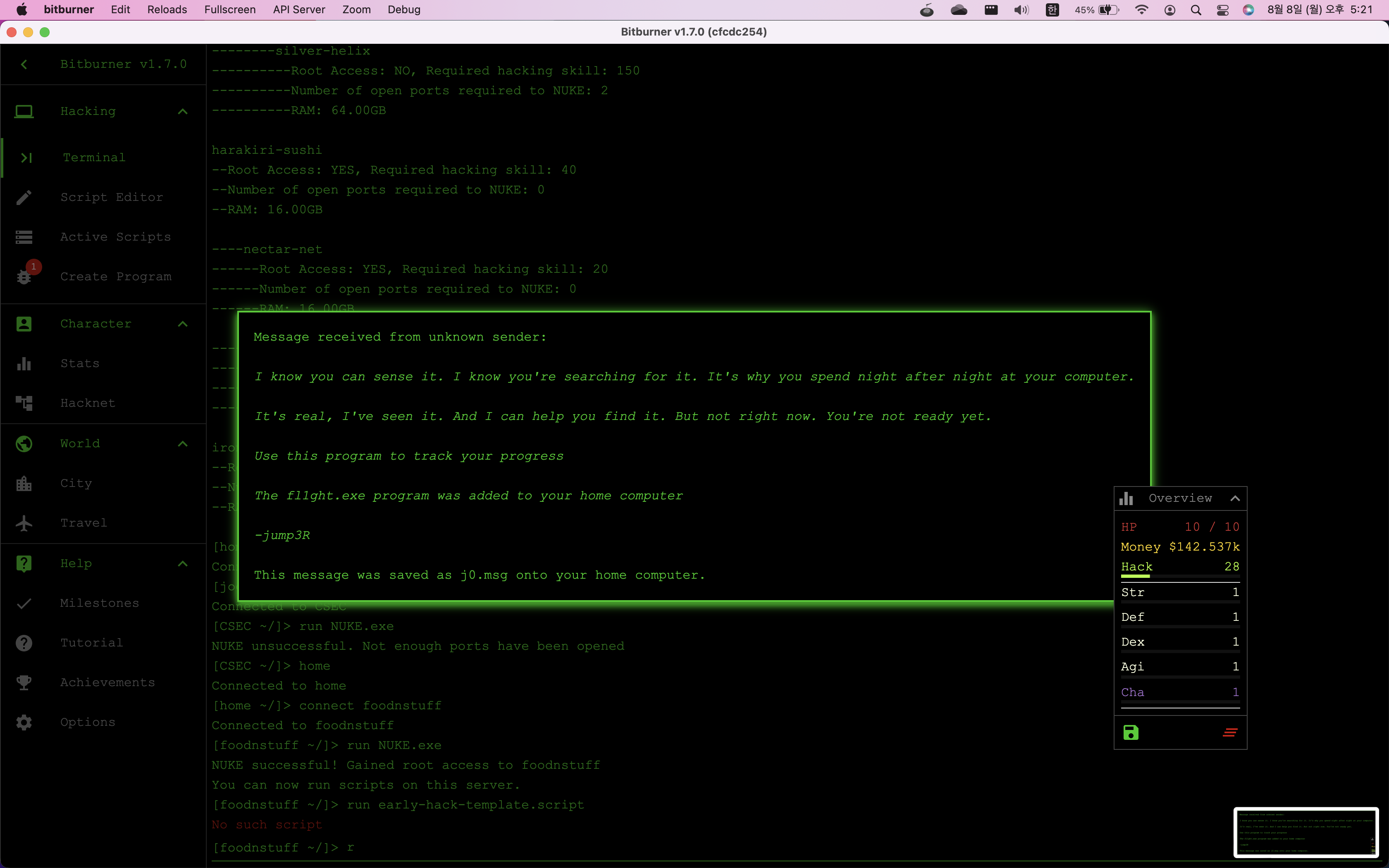Open City via building icon
The image size is (1389, 868).
[24, 483]
